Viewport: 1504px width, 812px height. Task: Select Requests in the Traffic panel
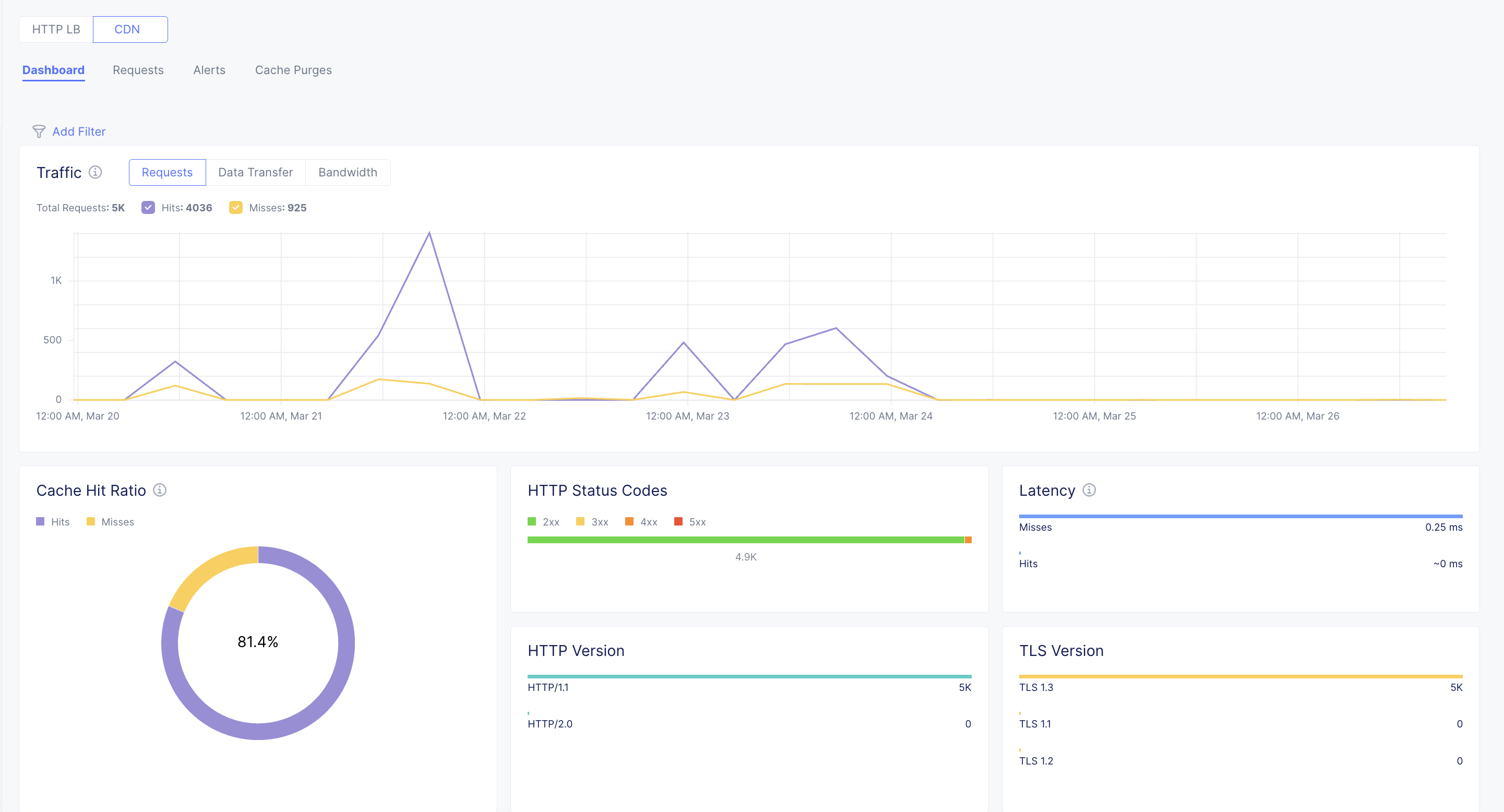[167, 172]
